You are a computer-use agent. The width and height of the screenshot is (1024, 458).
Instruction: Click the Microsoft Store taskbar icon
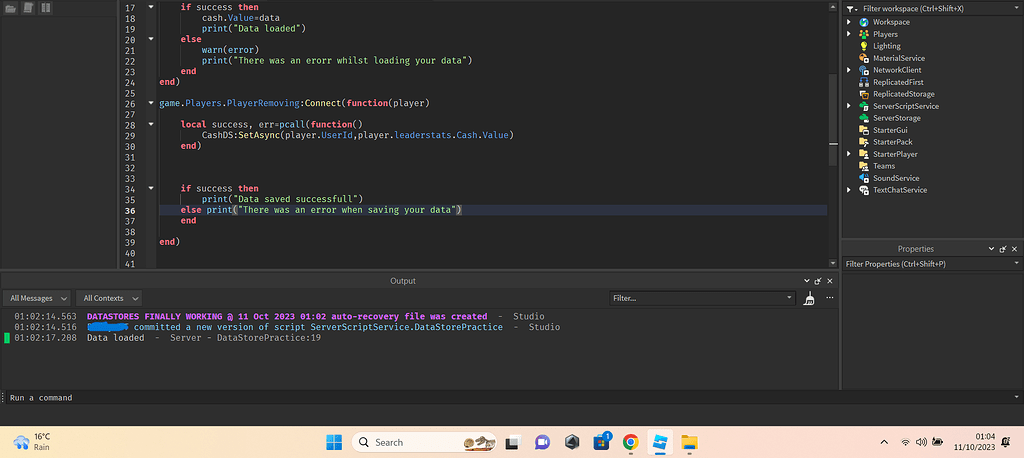(x=600, y=442)
